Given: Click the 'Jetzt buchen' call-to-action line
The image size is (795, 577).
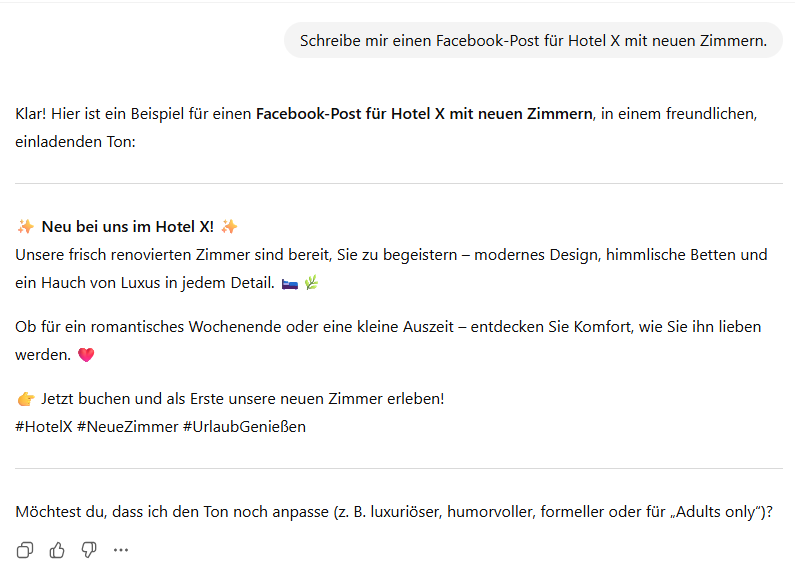Looking at the screenshot, I should coord(242,399).
